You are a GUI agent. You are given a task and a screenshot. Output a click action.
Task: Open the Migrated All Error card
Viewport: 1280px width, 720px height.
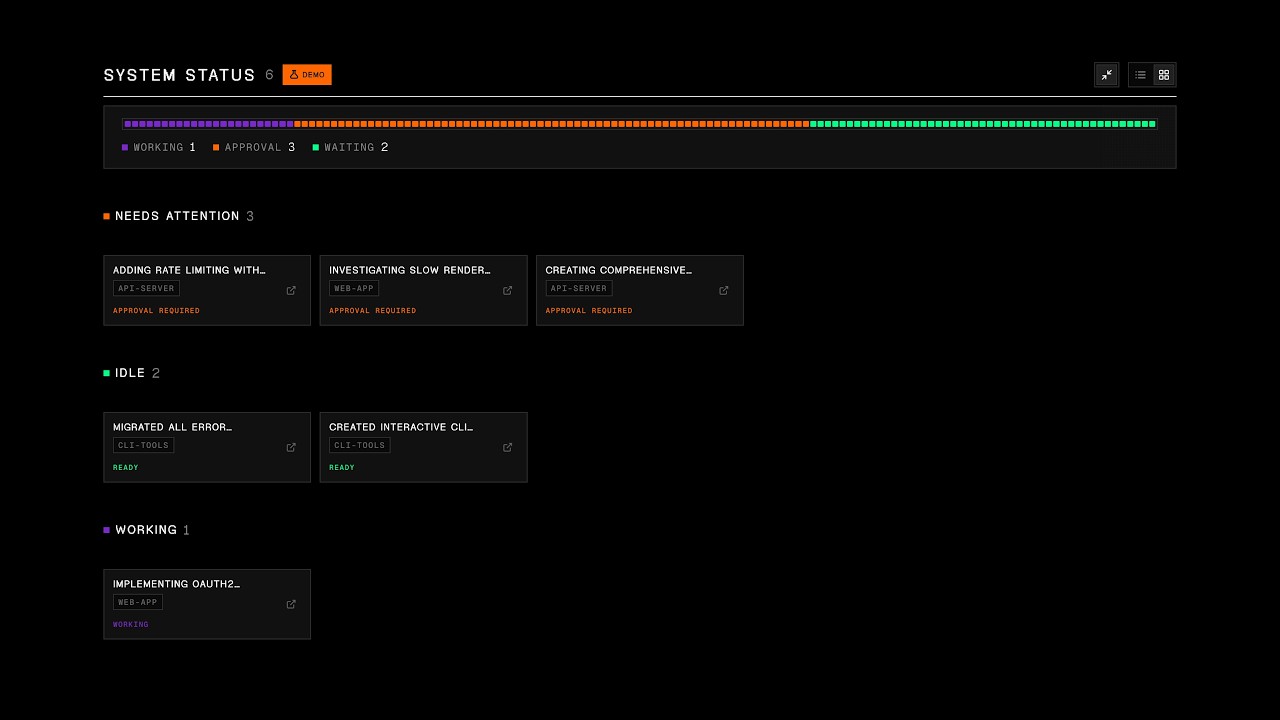(x=207, y=447)
